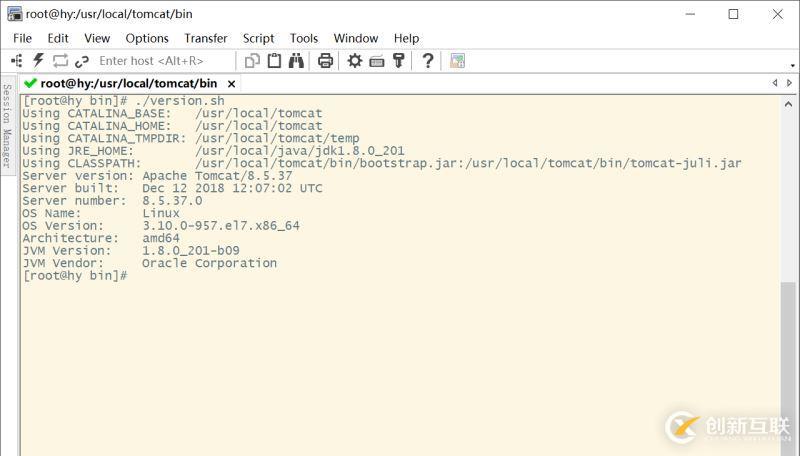Close the SecureCRT window
The image size is (800, 456).
(x=778, y=14)
